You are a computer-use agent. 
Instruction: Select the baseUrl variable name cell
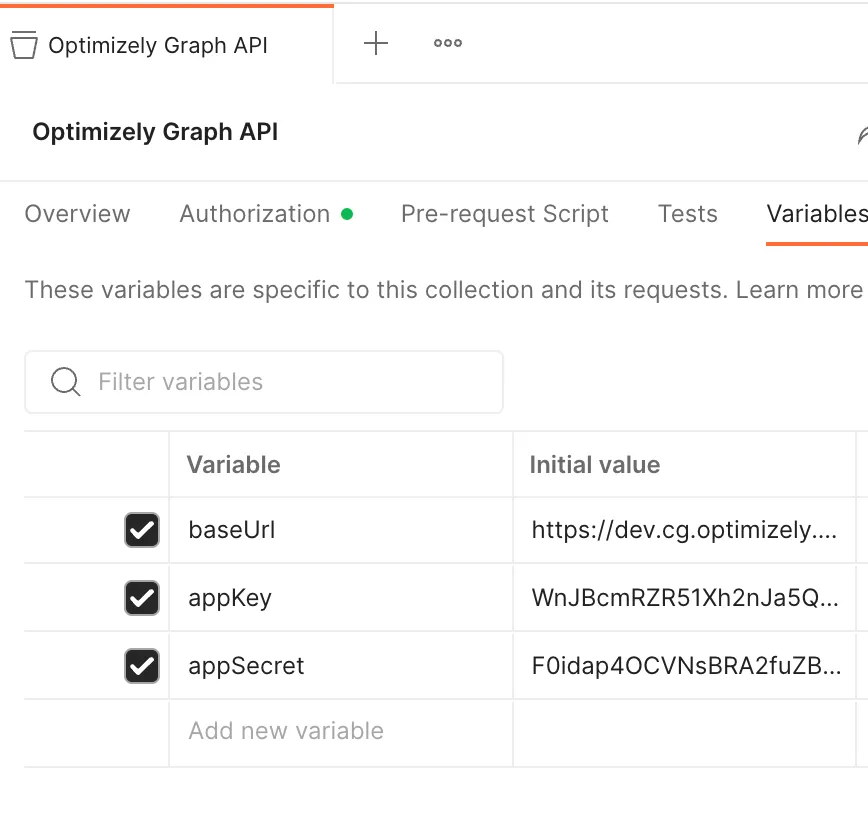(x=341, y=530)
